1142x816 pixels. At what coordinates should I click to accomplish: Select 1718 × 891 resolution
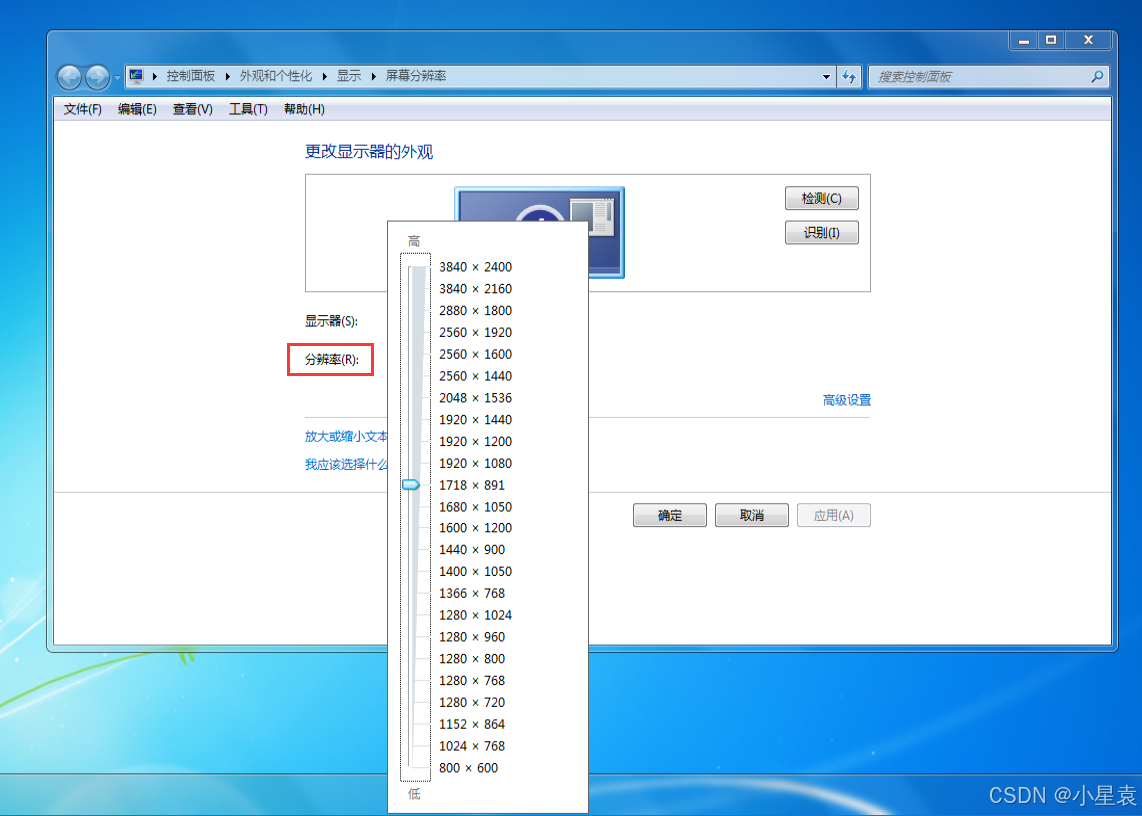[471, 485]
